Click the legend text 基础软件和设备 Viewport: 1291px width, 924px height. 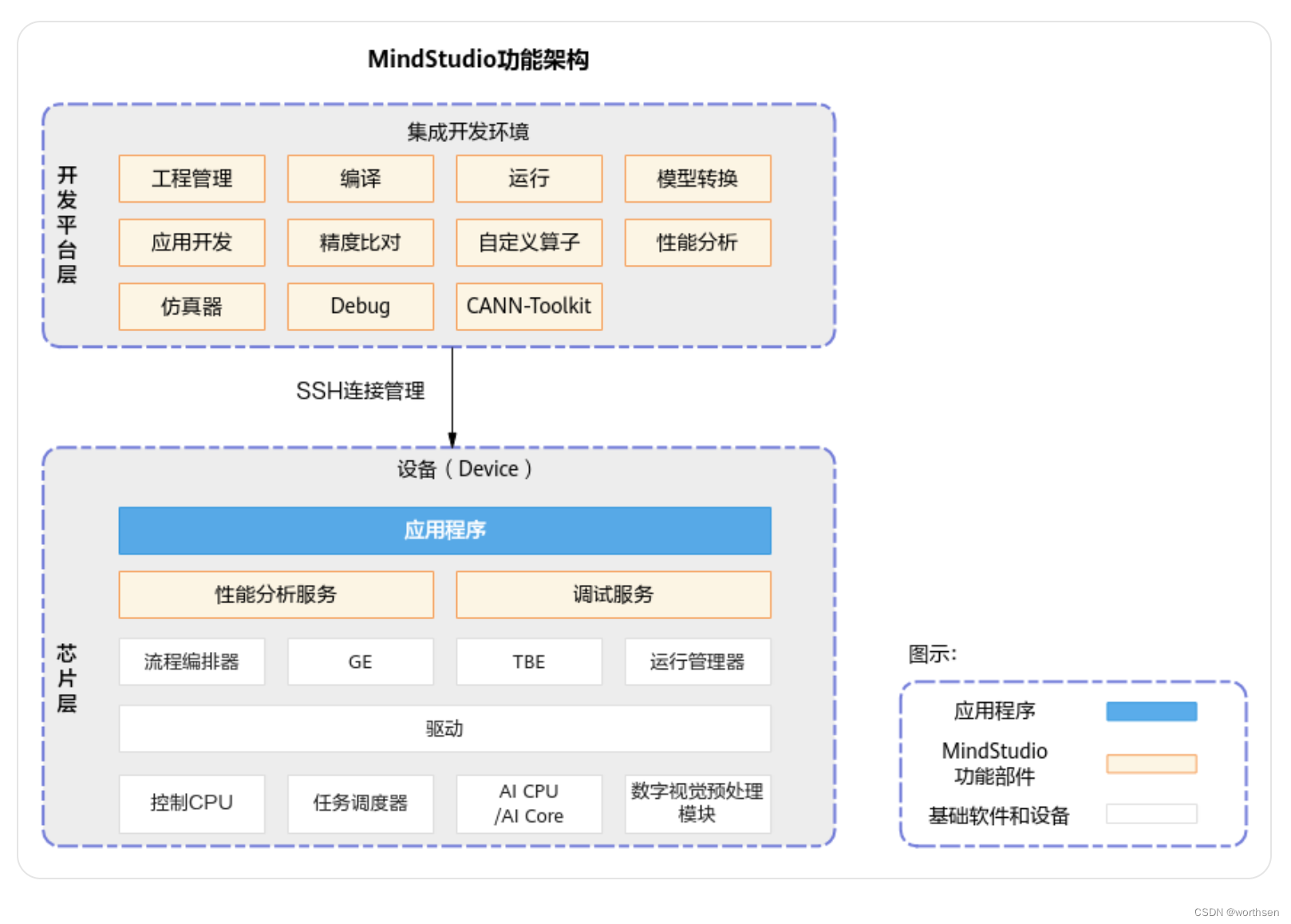pyautogui.click(x=999, y=815)
